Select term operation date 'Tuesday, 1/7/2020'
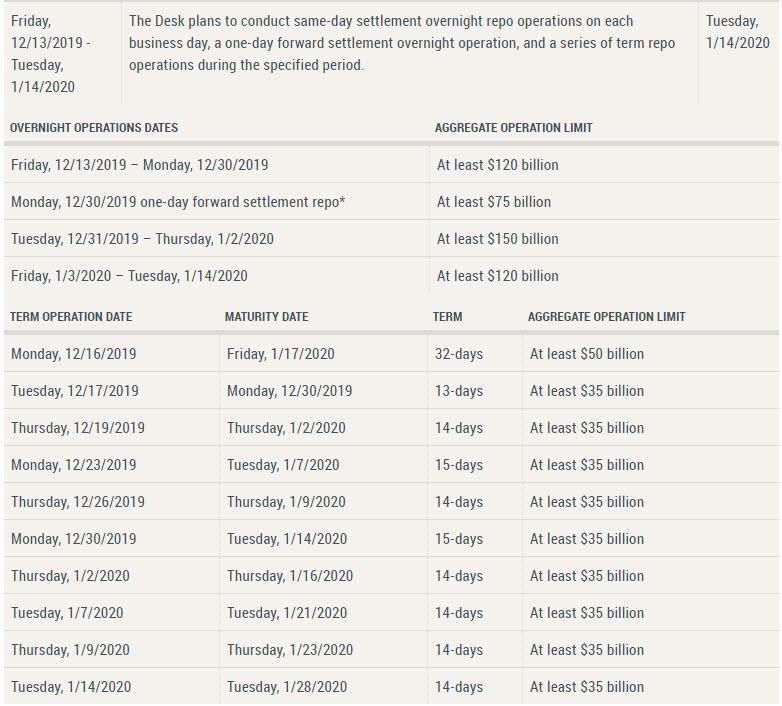Screen dimensions: 782x706 point(67,613)
